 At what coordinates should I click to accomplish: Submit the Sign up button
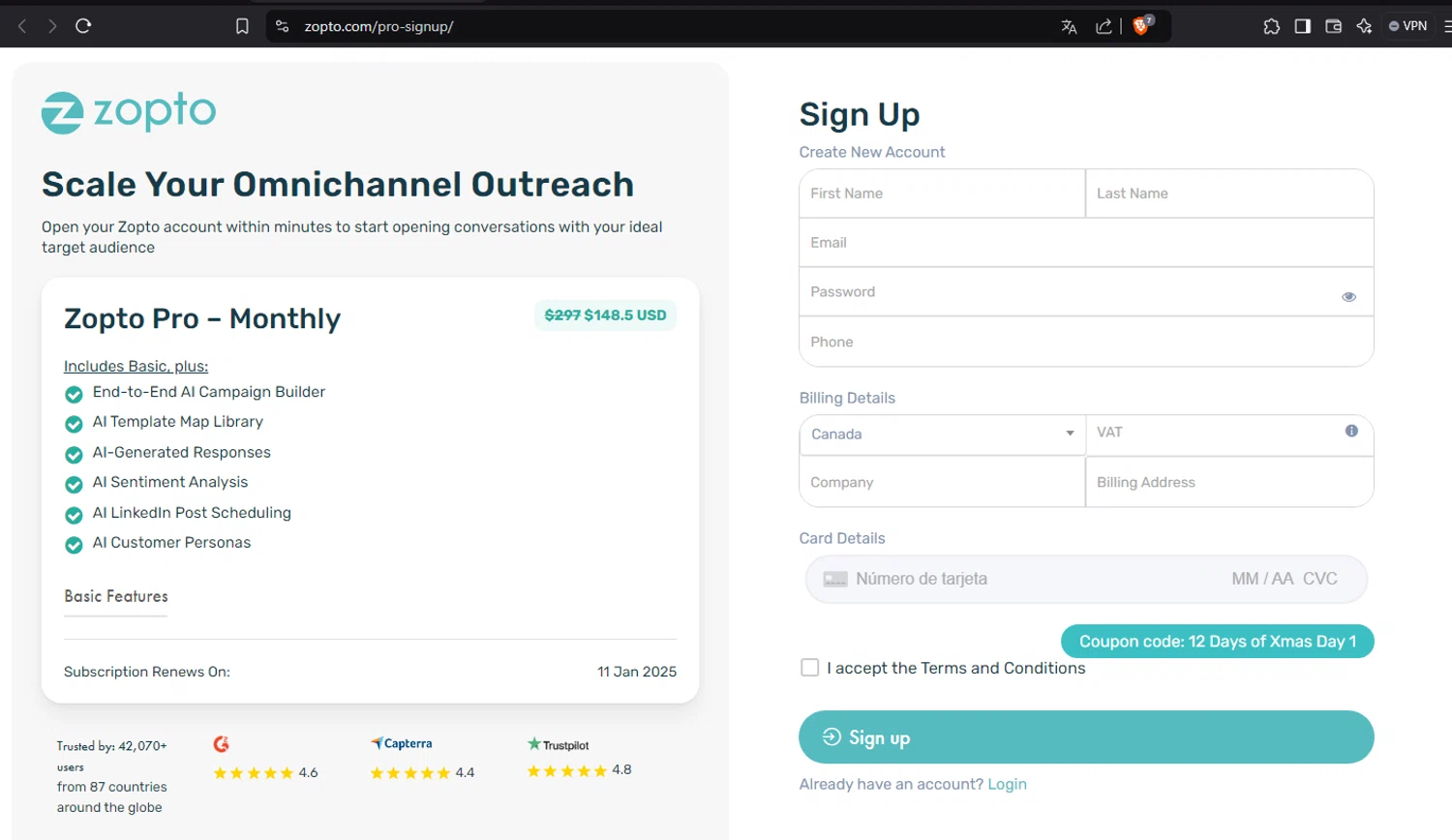tap(1086, 737)
